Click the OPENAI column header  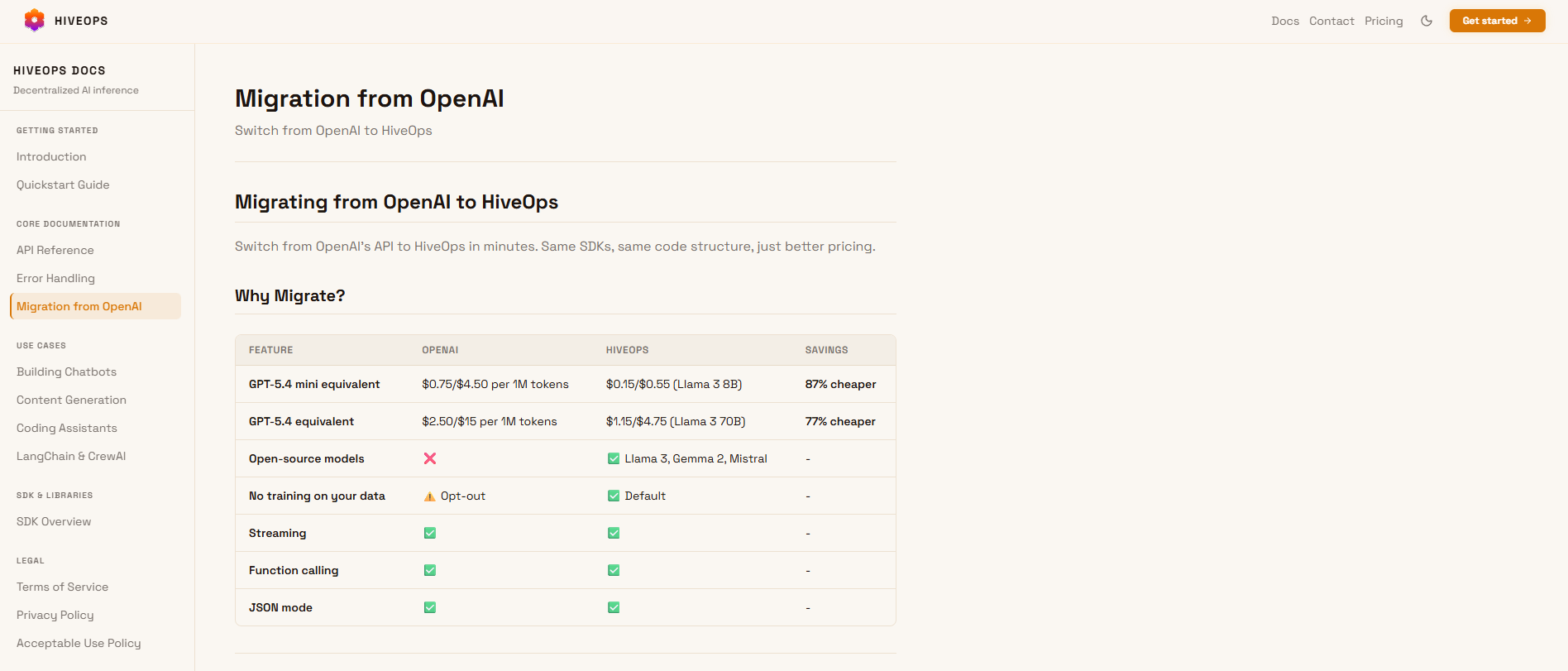click(x=440, y=350)
